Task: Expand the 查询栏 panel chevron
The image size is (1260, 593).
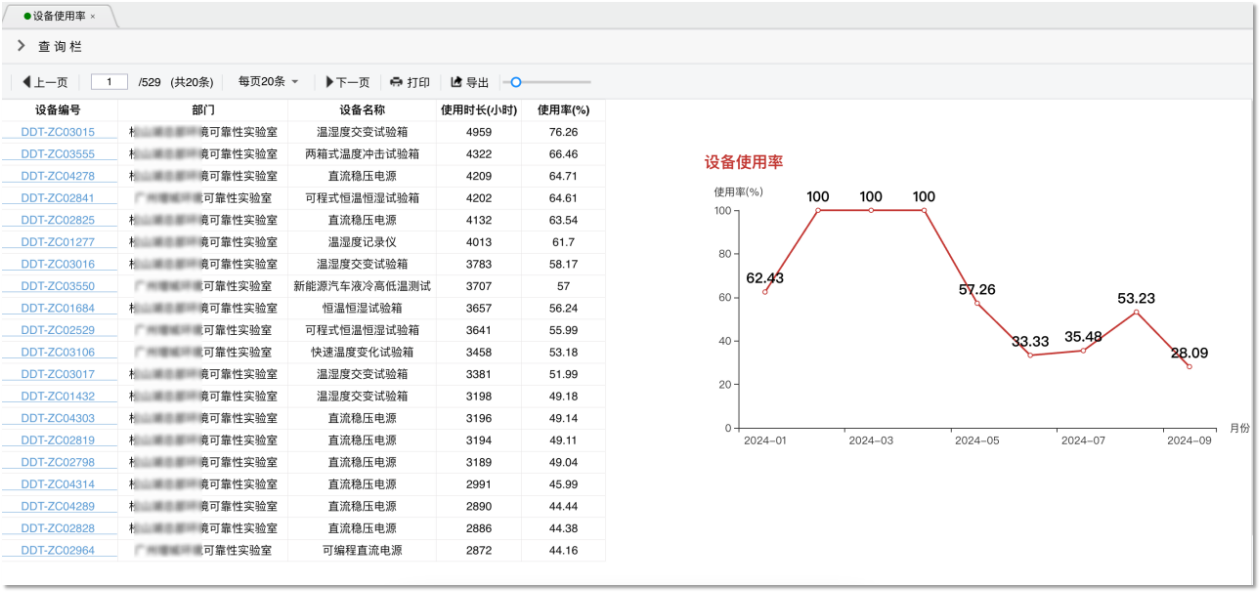Action: (x=21, y=46)
